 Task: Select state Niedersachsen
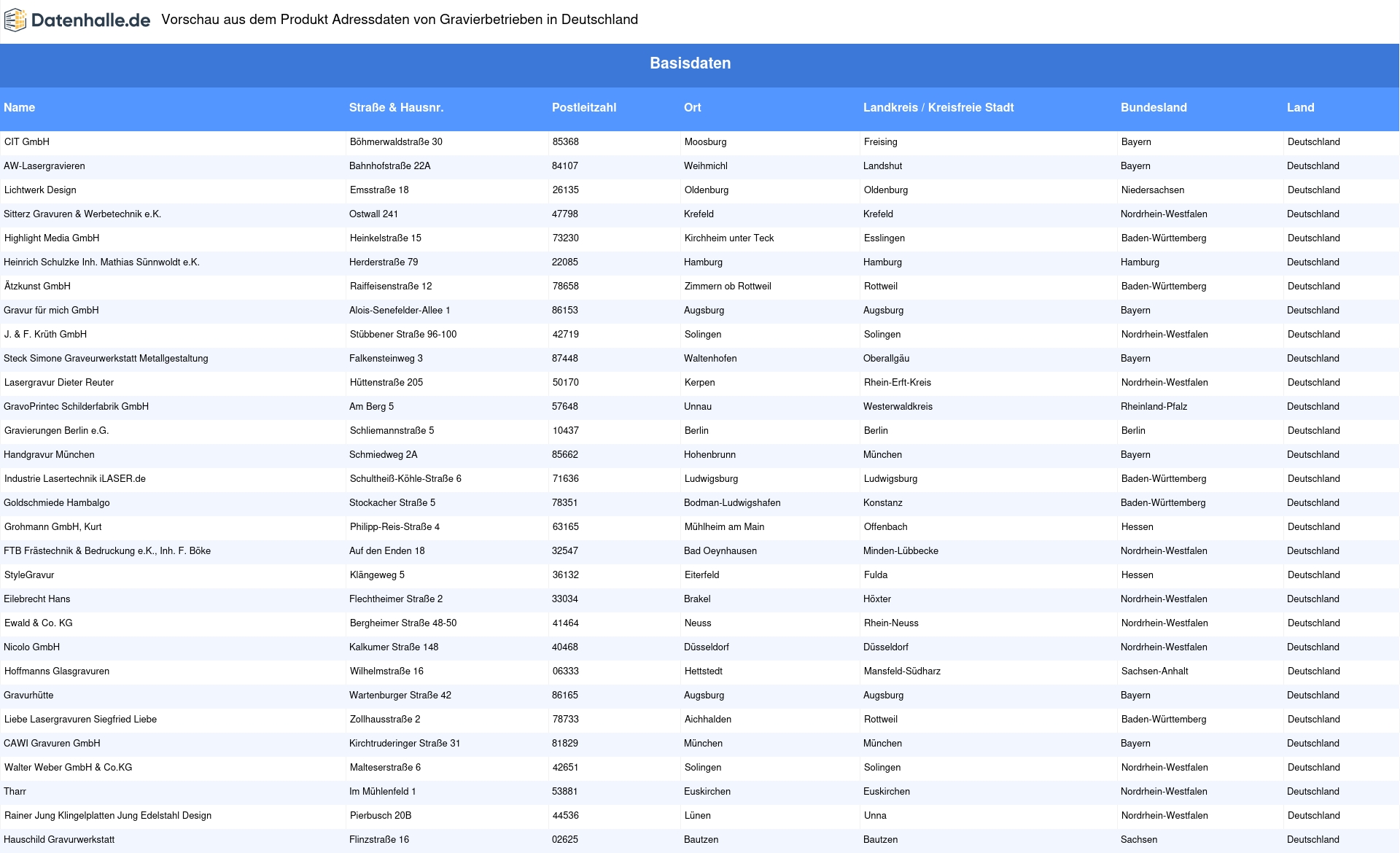[1153, 190]
